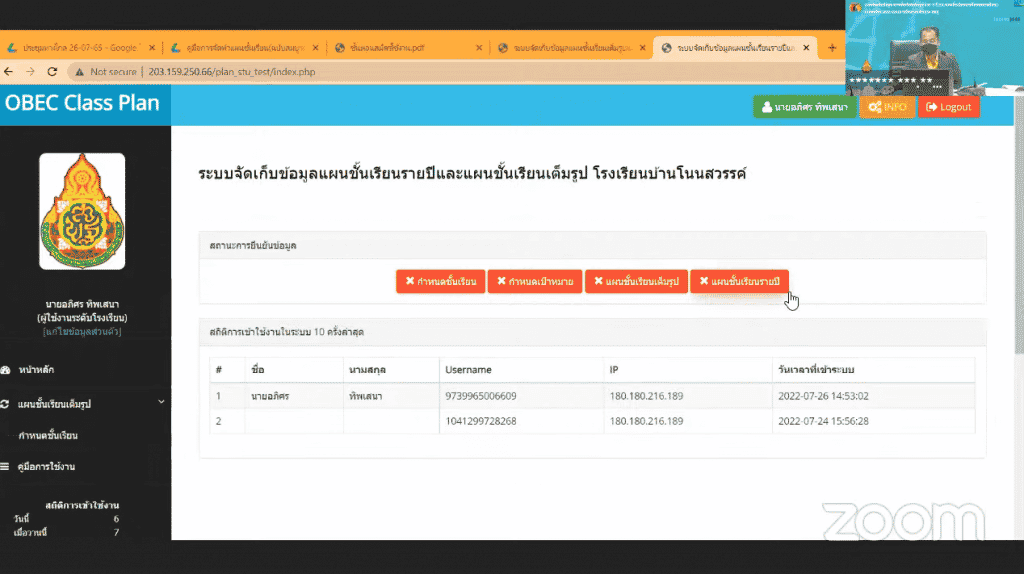Click the orange INFO button
Image resolution: width=1024 pixels, height=574 pixels.
[x=887, y=107]
